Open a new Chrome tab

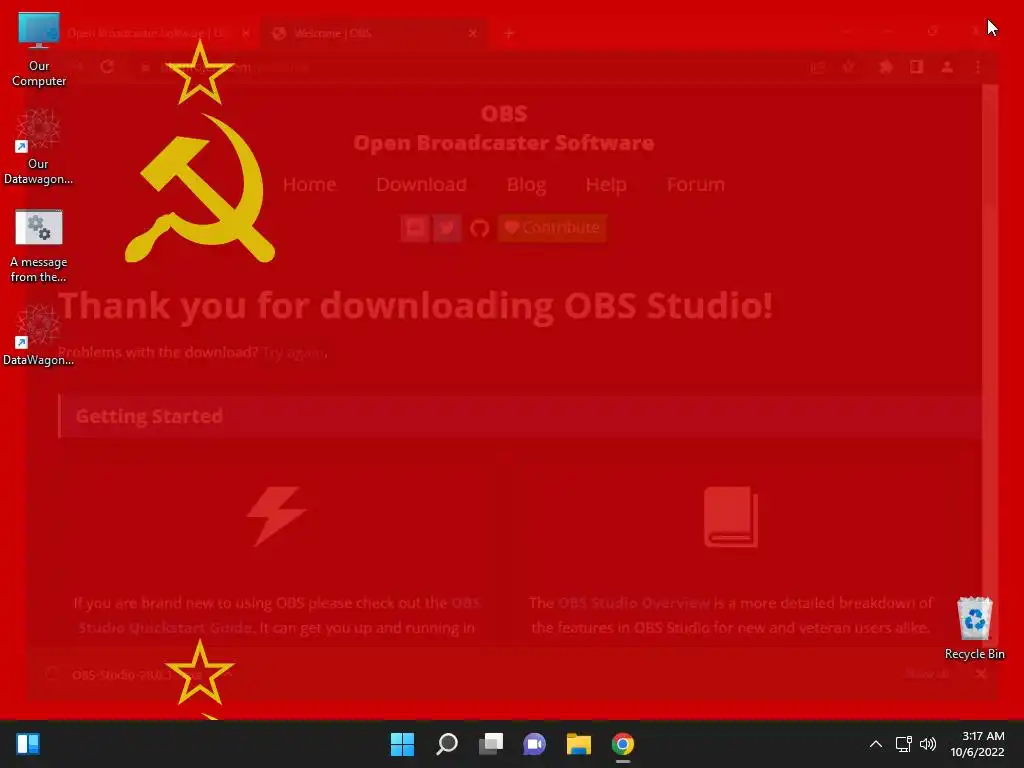509,33
